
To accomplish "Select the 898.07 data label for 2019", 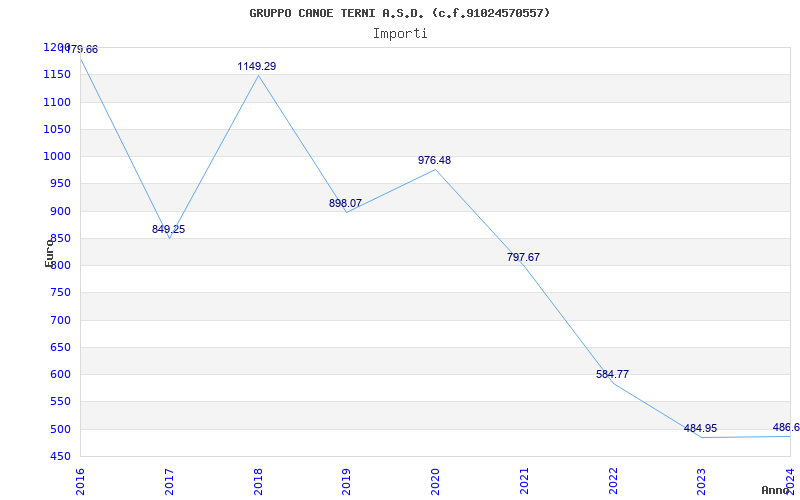I will (x=345, y=203).
